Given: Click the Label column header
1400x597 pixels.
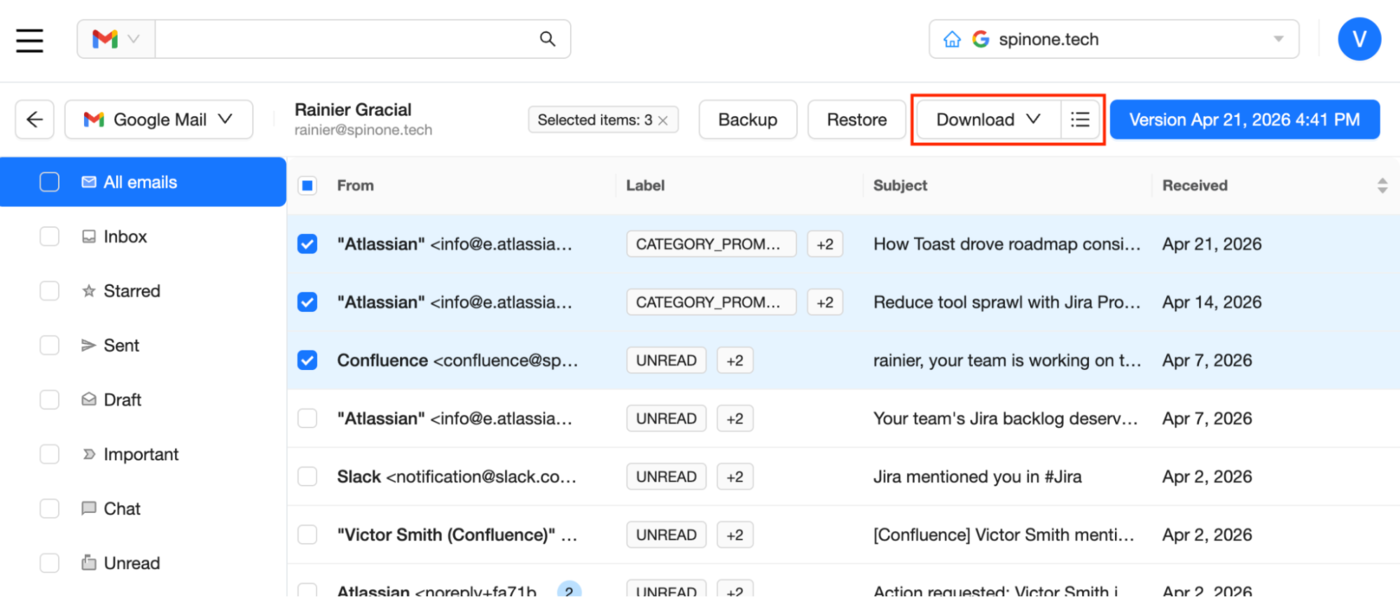Looking at the screenshot, I should pos(645,186).
